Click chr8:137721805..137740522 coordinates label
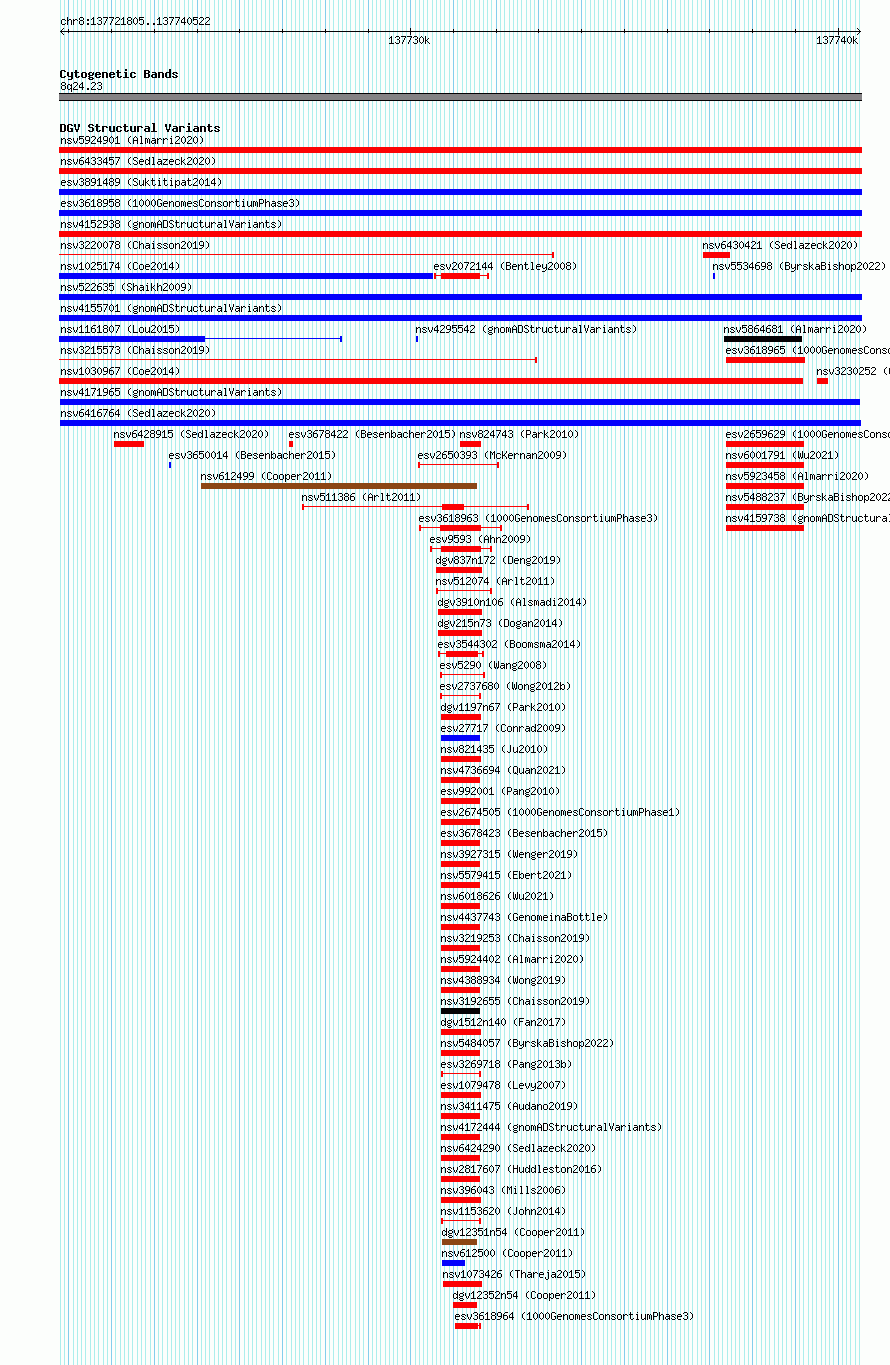The height and width of the screenshot is (1365, 890). coord(135,21)
